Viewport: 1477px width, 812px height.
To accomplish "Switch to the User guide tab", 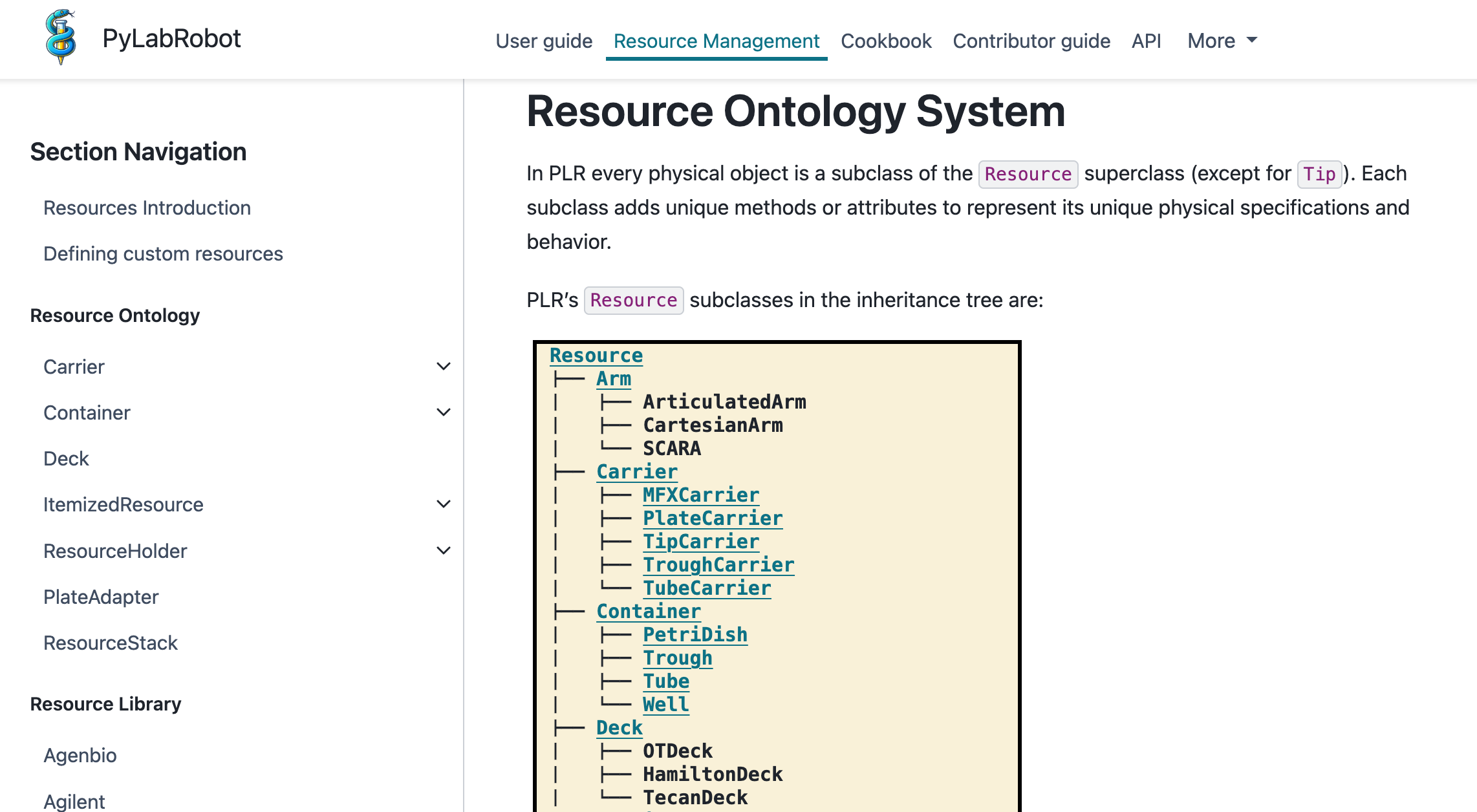I will (544, 41).
